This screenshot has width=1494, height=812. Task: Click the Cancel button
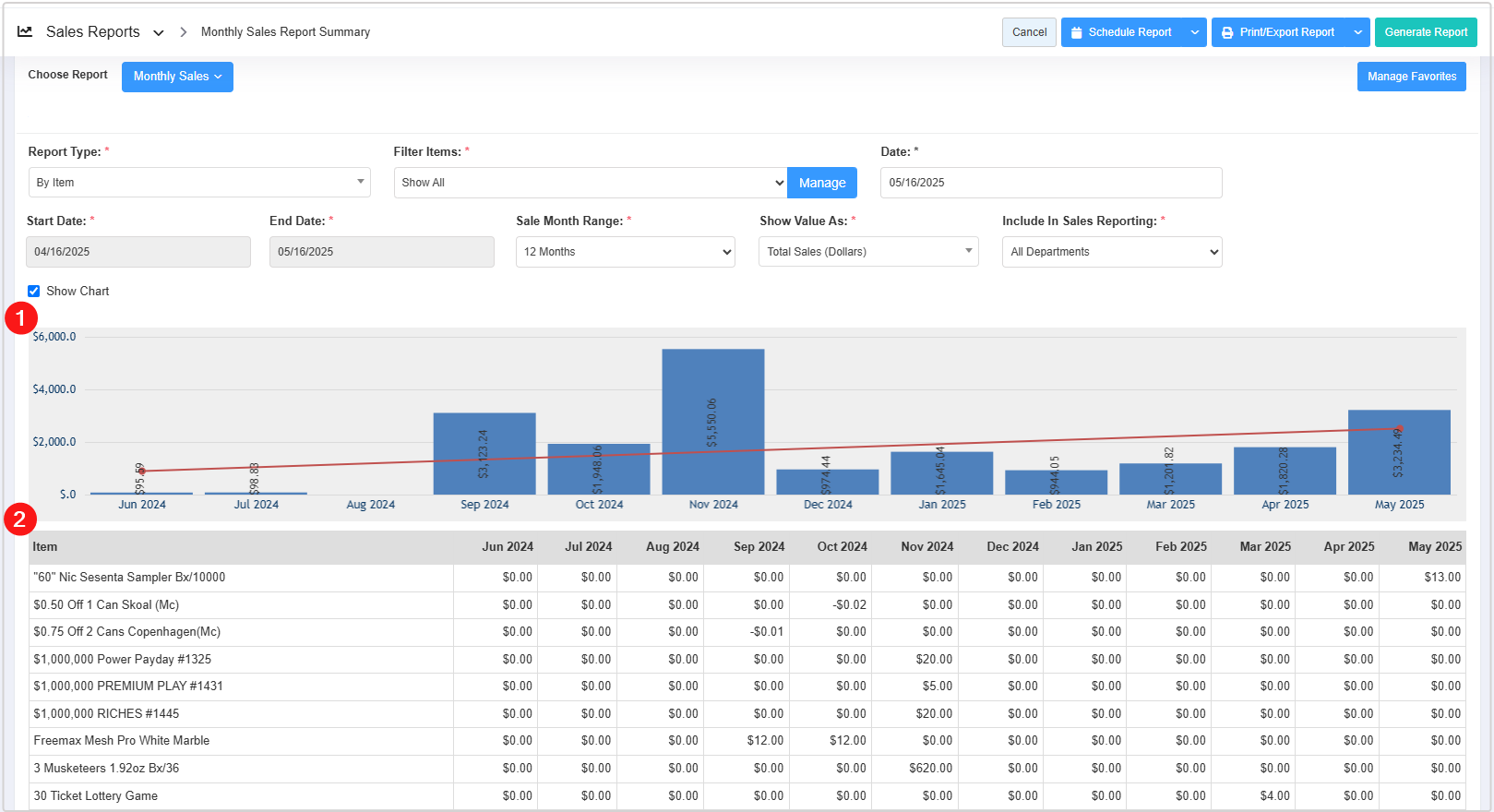point(1029,32)
